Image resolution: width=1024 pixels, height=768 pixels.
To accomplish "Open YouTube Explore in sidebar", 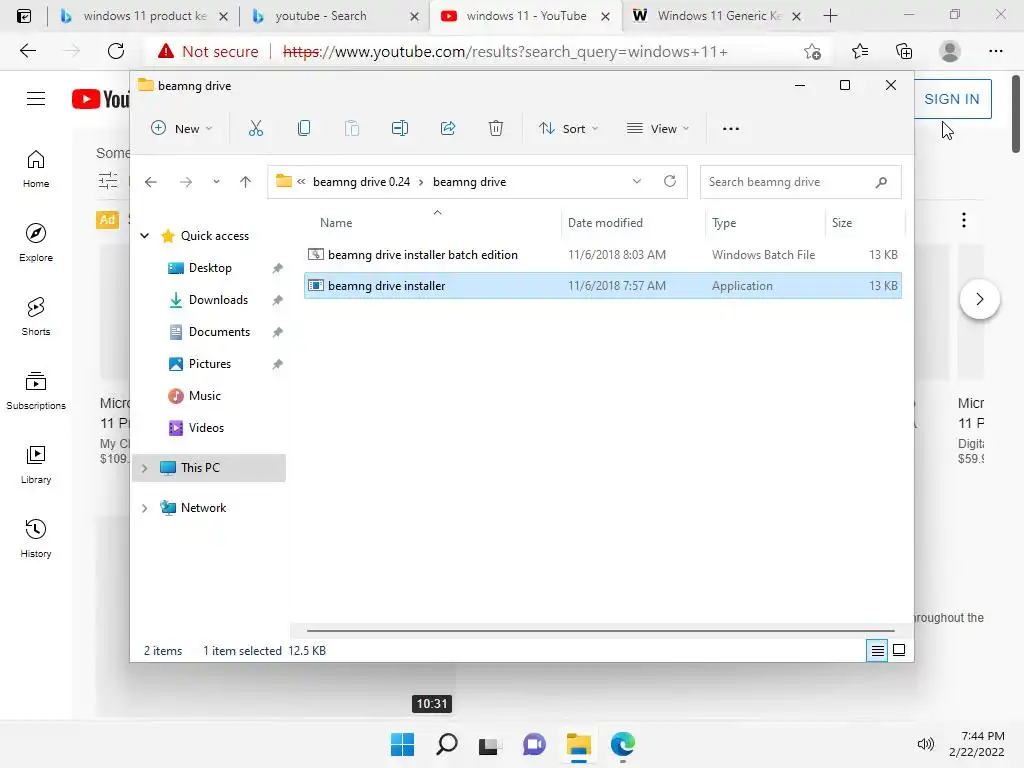I will click(x=36, y=242).
